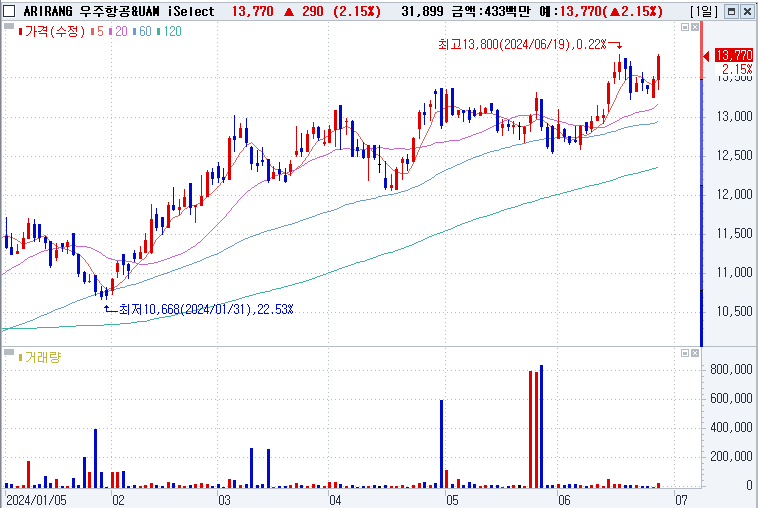Select the 20-day moving average legend

coord(118,31)
